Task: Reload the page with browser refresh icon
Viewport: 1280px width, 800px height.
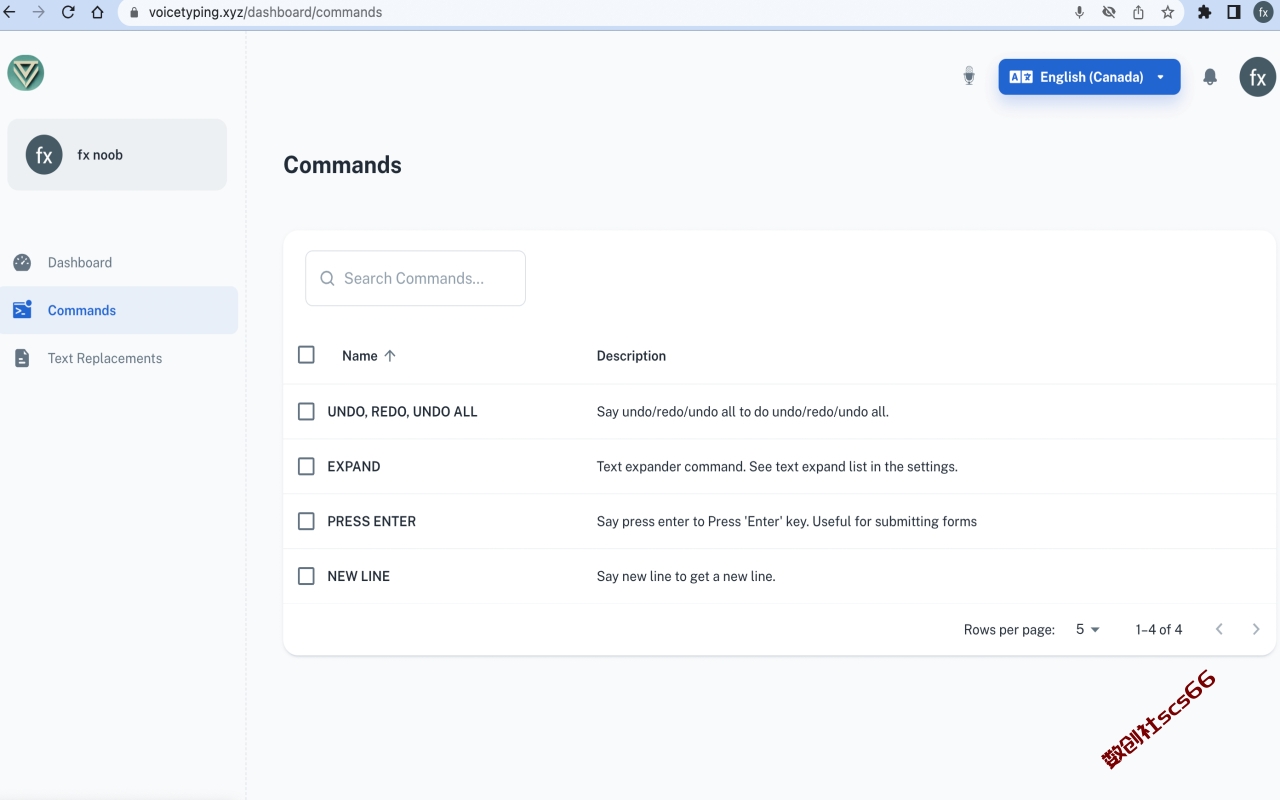Action: click(68, 12)
